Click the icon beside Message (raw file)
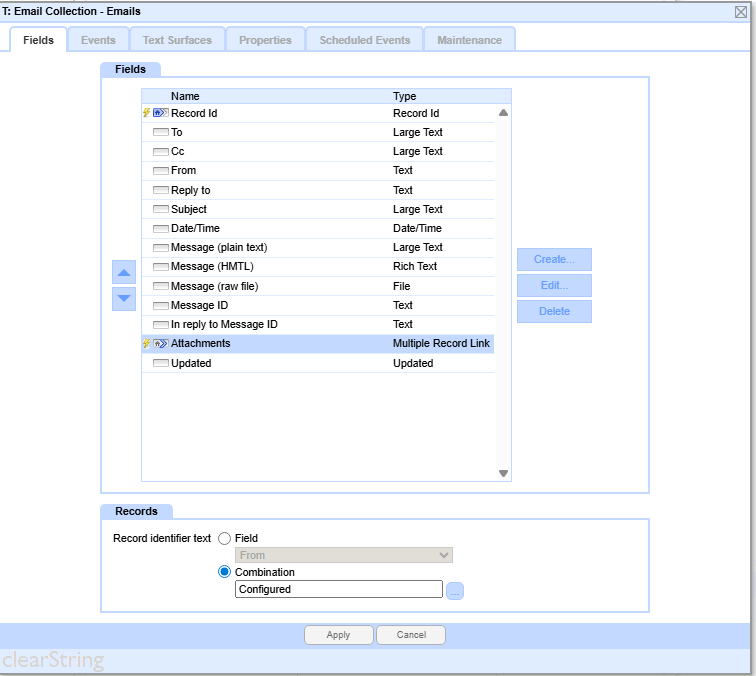 (160, 286)
